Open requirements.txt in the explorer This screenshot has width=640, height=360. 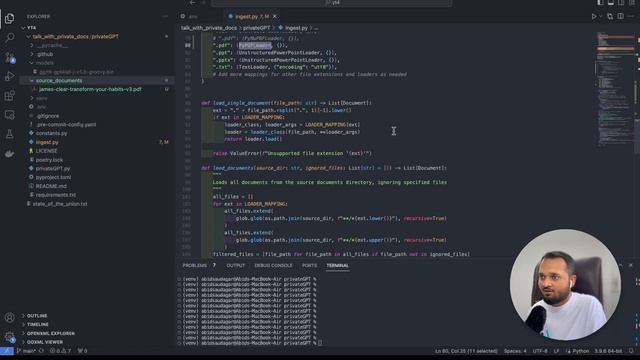point(56,195)
